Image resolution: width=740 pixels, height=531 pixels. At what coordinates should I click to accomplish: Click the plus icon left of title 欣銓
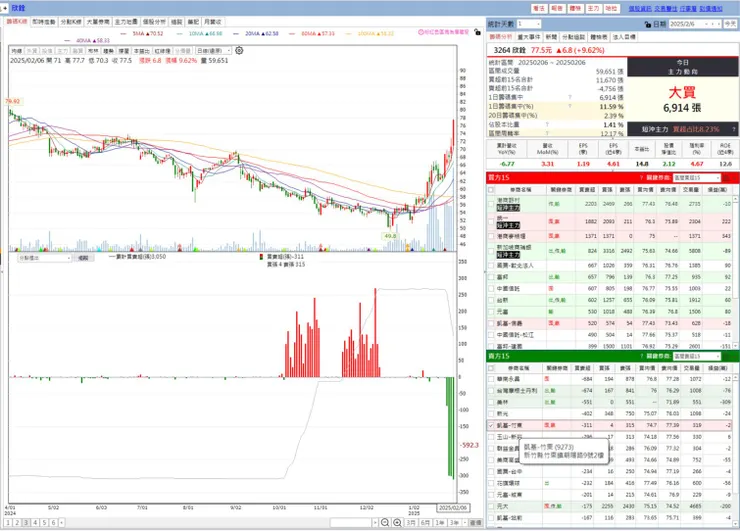6,8
